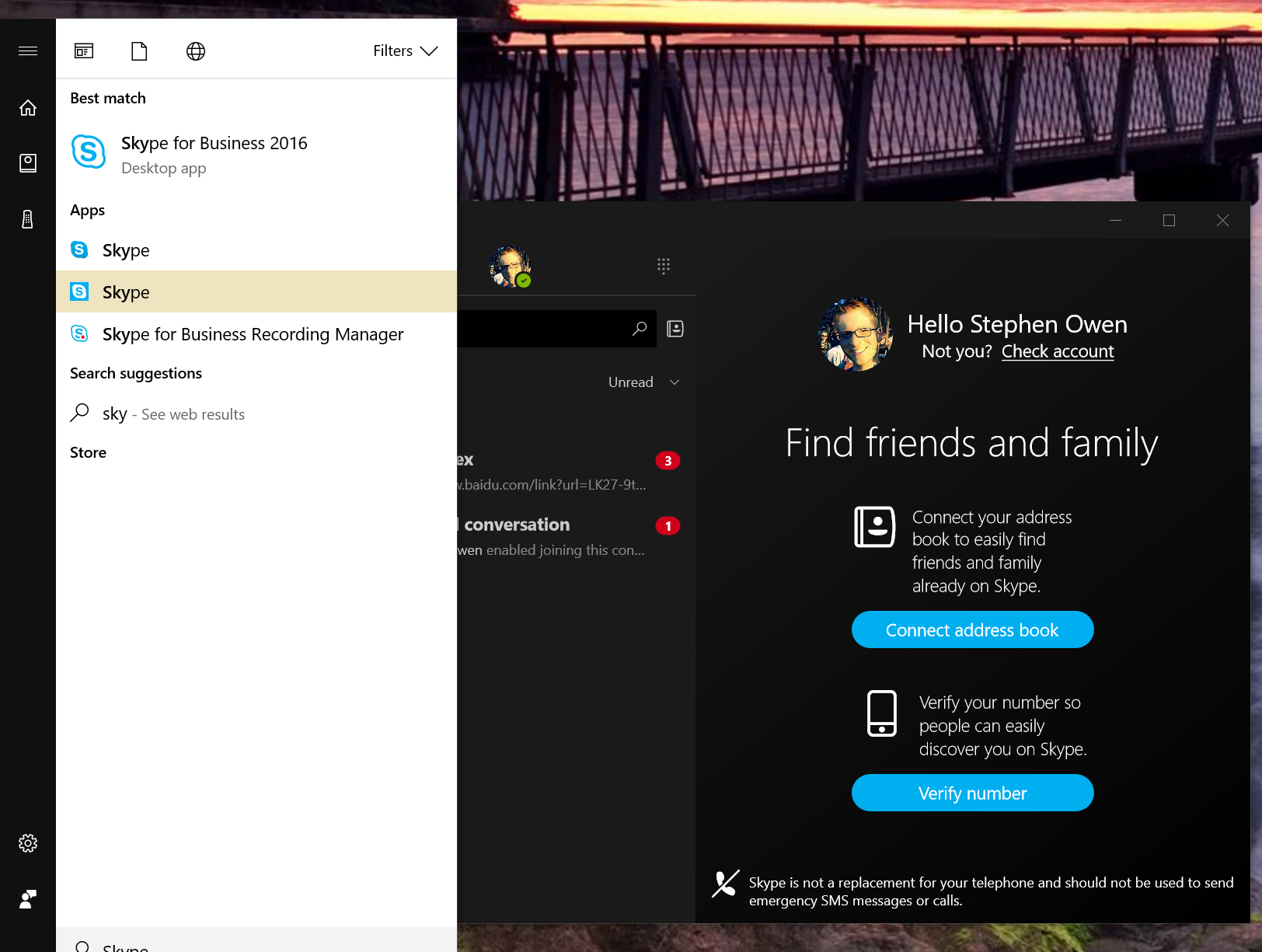Click the address book icon beside Connect text
The height and width of the screenshot is (952, 1262).
[x=874, y=526]
